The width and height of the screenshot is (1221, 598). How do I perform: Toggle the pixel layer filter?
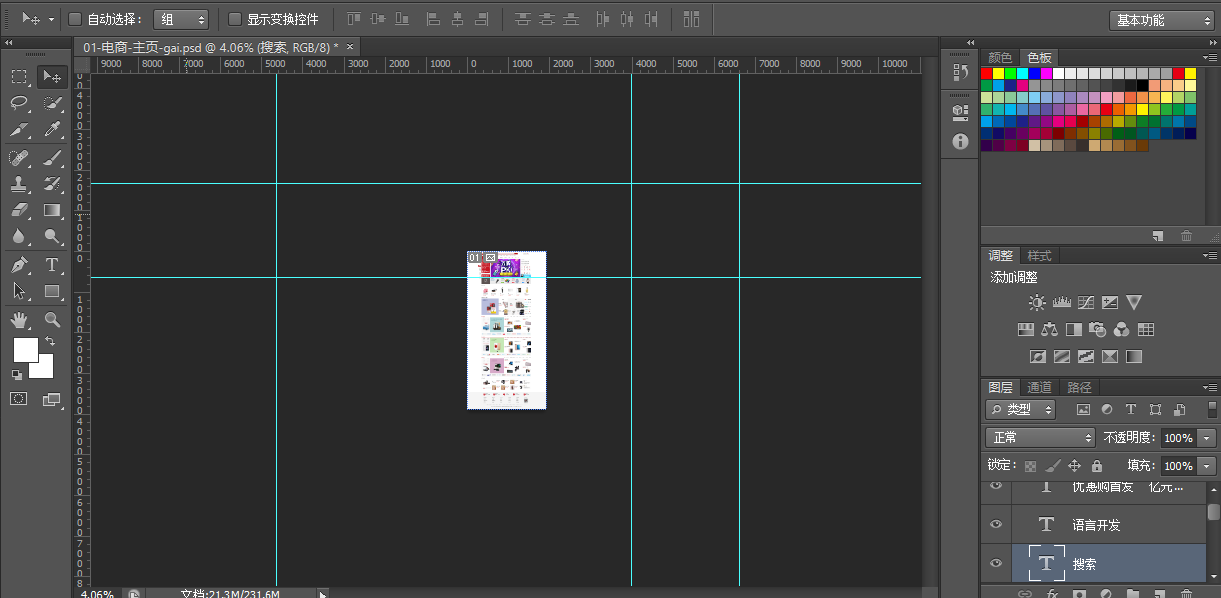(x=1082, y=409)
